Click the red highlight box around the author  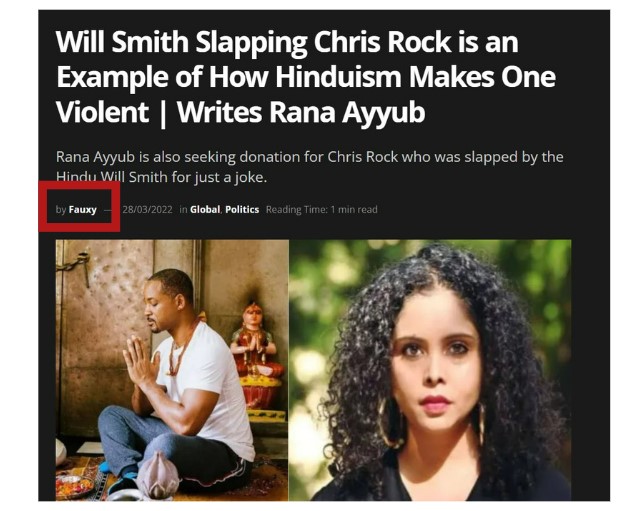click(79, 206)
